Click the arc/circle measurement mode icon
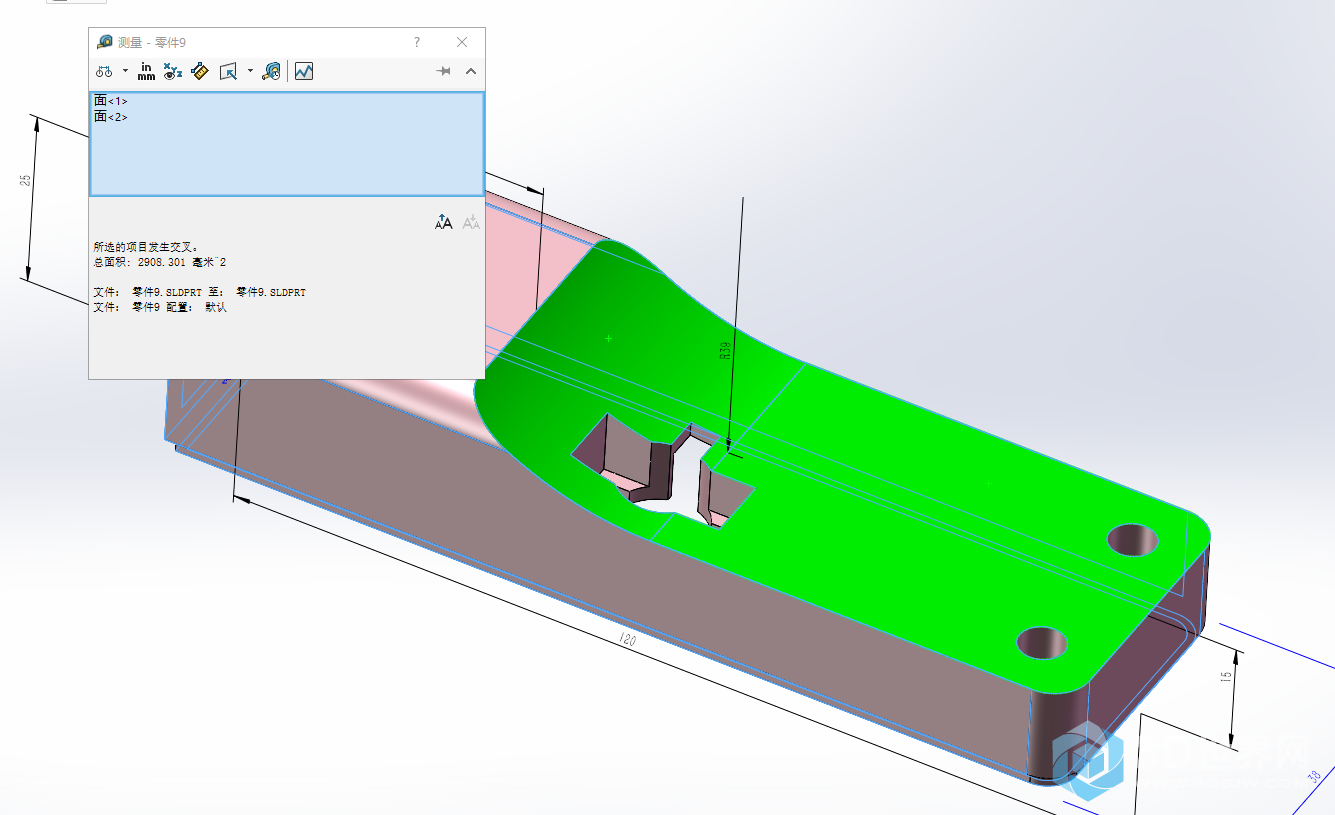1335x815 pixels. 104,71
